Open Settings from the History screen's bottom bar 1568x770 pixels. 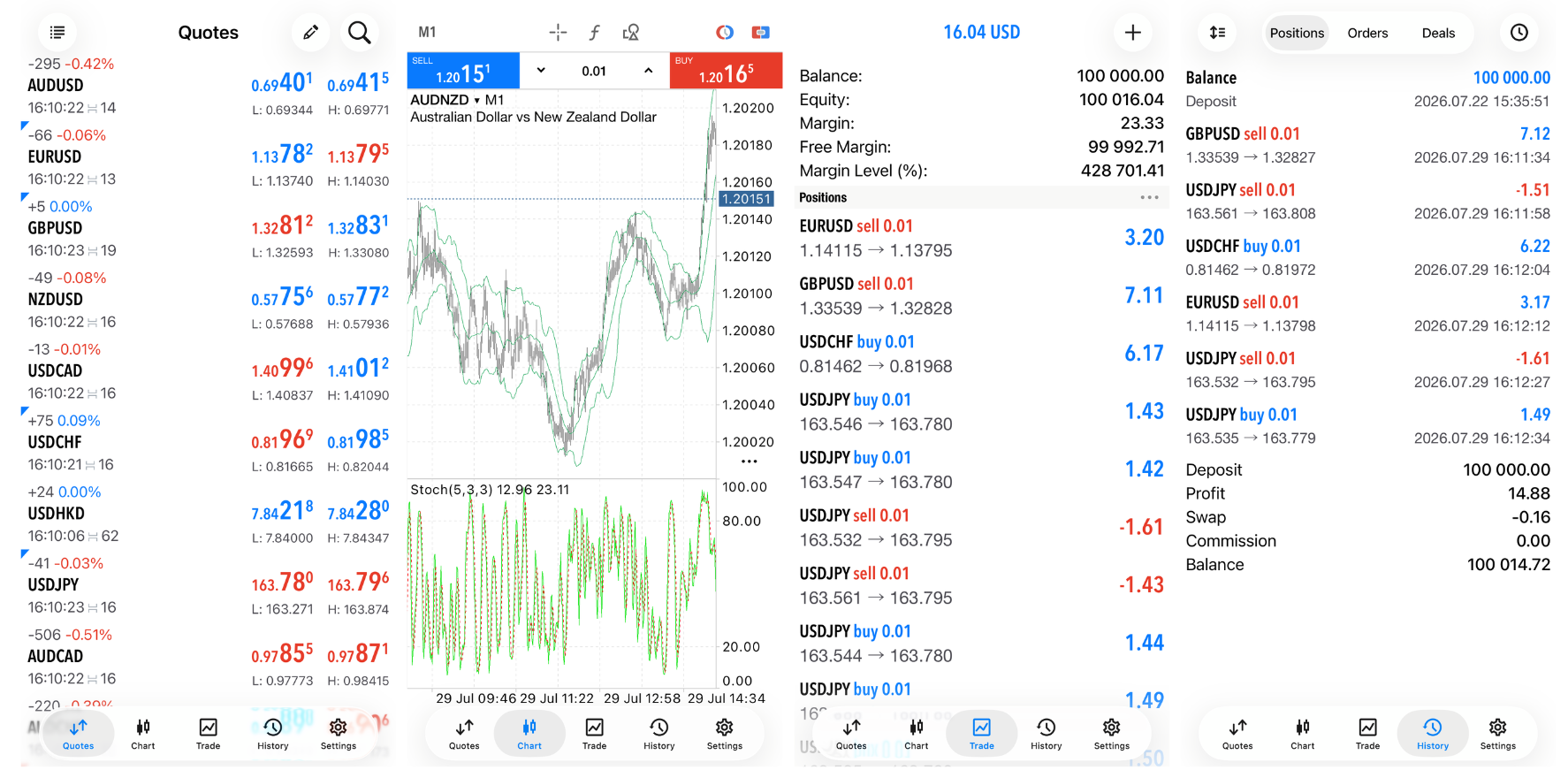(x=1497, y=734)
